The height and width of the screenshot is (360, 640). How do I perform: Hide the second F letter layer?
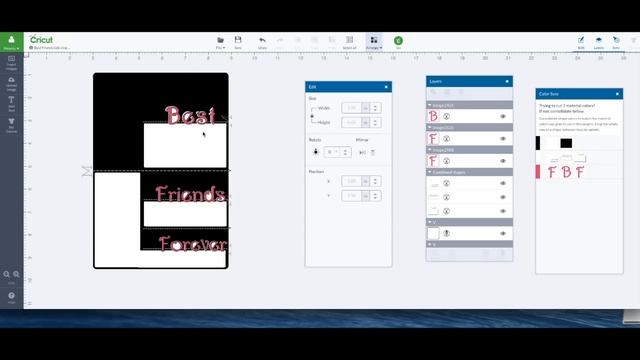(503, 161)
